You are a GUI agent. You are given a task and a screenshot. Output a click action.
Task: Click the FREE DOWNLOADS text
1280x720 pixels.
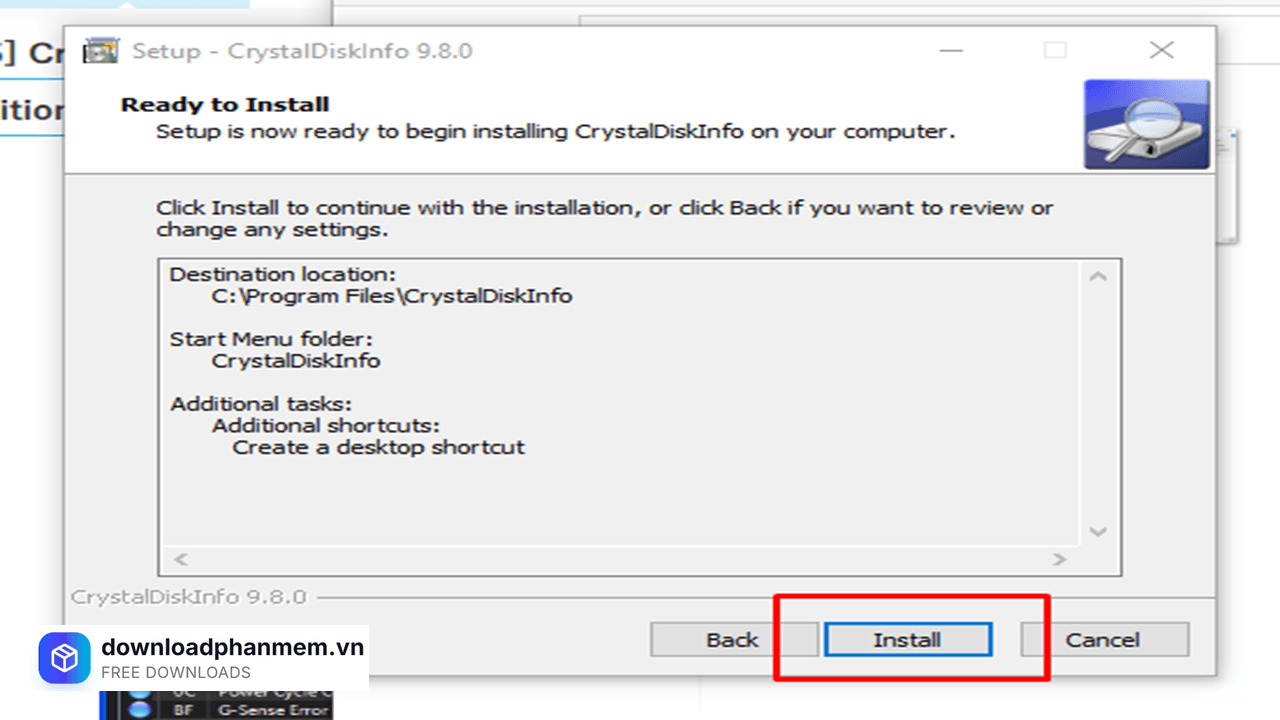176,673
